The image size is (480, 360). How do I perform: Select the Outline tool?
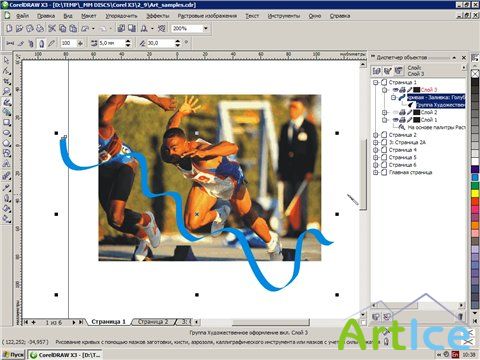(x=6, y=198)
